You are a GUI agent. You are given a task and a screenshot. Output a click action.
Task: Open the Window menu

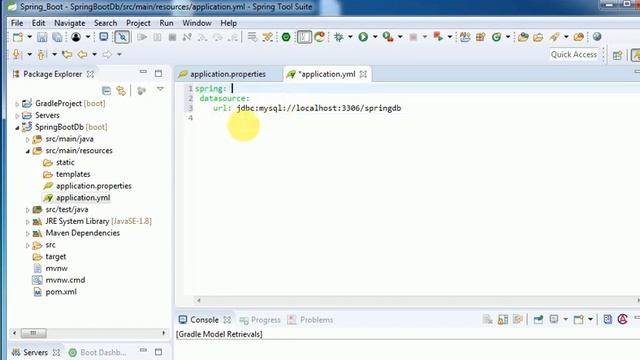(197, 23)
